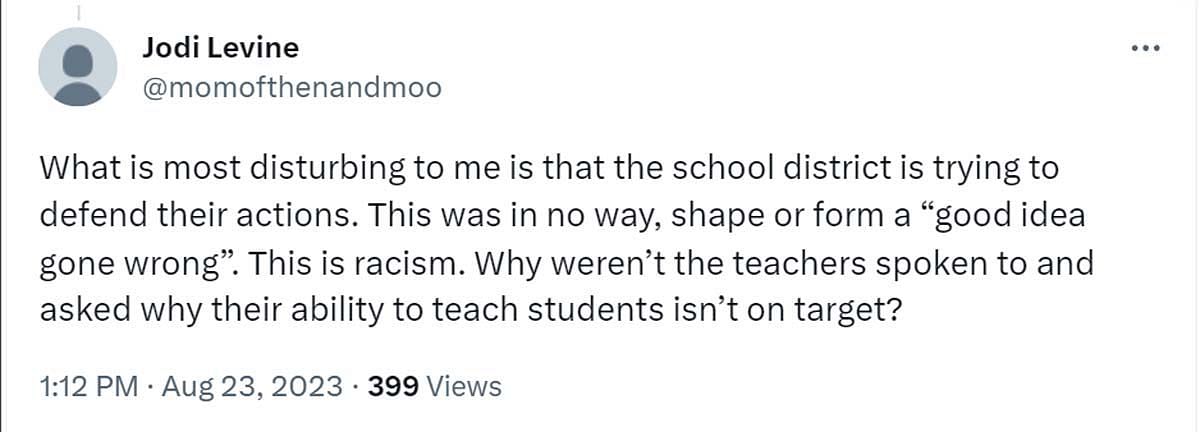Click the word Views beside the count
The image size is (1200, 432).
[464, 387]
